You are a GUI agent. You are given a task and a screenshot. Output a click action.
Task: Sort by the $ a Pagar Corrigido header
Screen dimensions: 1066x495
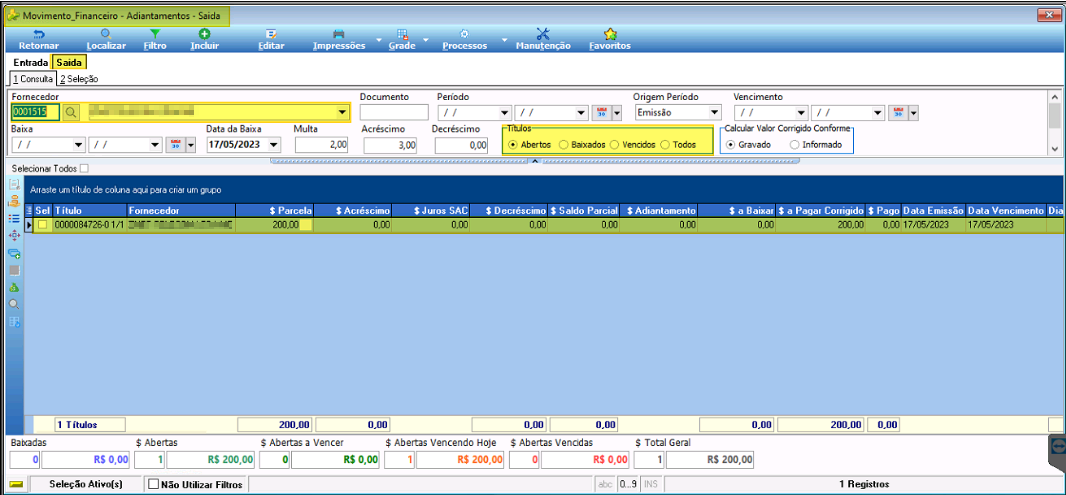point(821,211)
